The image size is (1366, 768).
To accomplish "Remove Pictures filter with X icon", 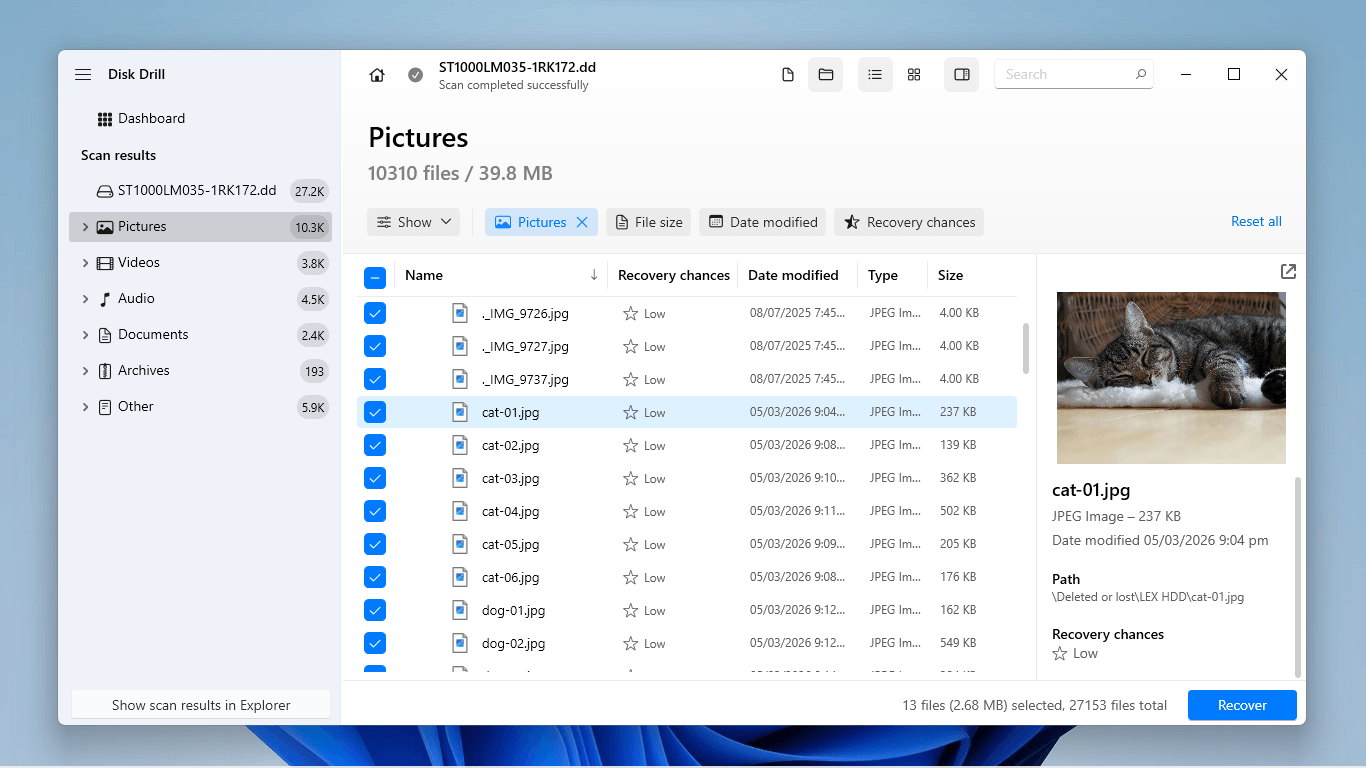I will tap(582, 222).
